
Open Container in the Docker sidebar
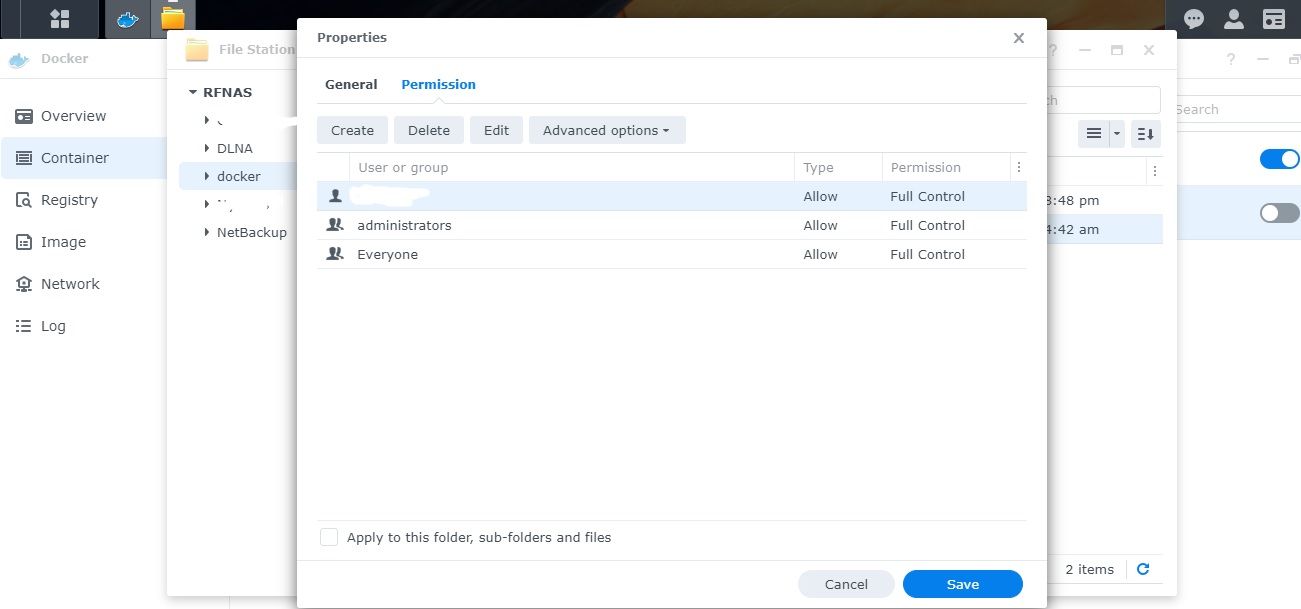(x=83, y=158)
